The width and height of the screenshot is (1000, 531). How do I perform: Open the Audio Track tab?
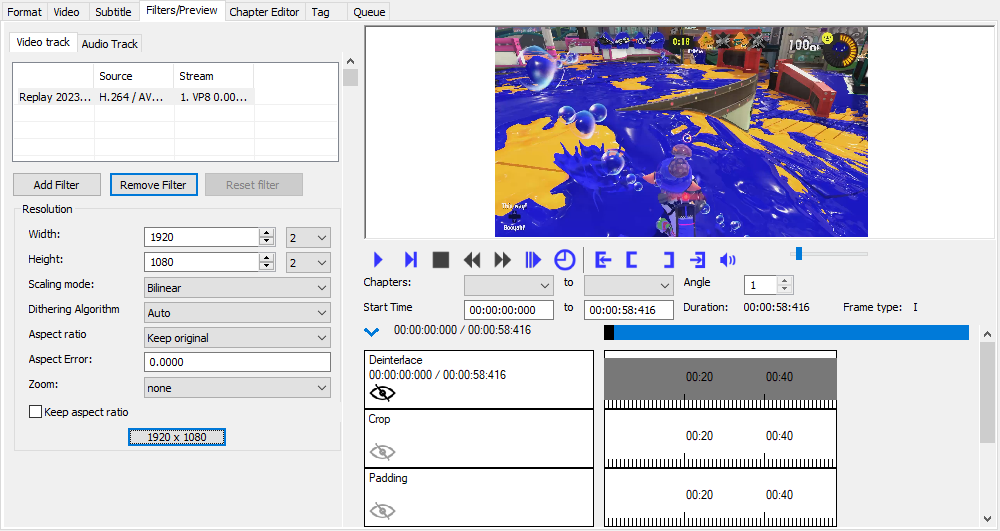pyautogui.click(x=110, y=44)
